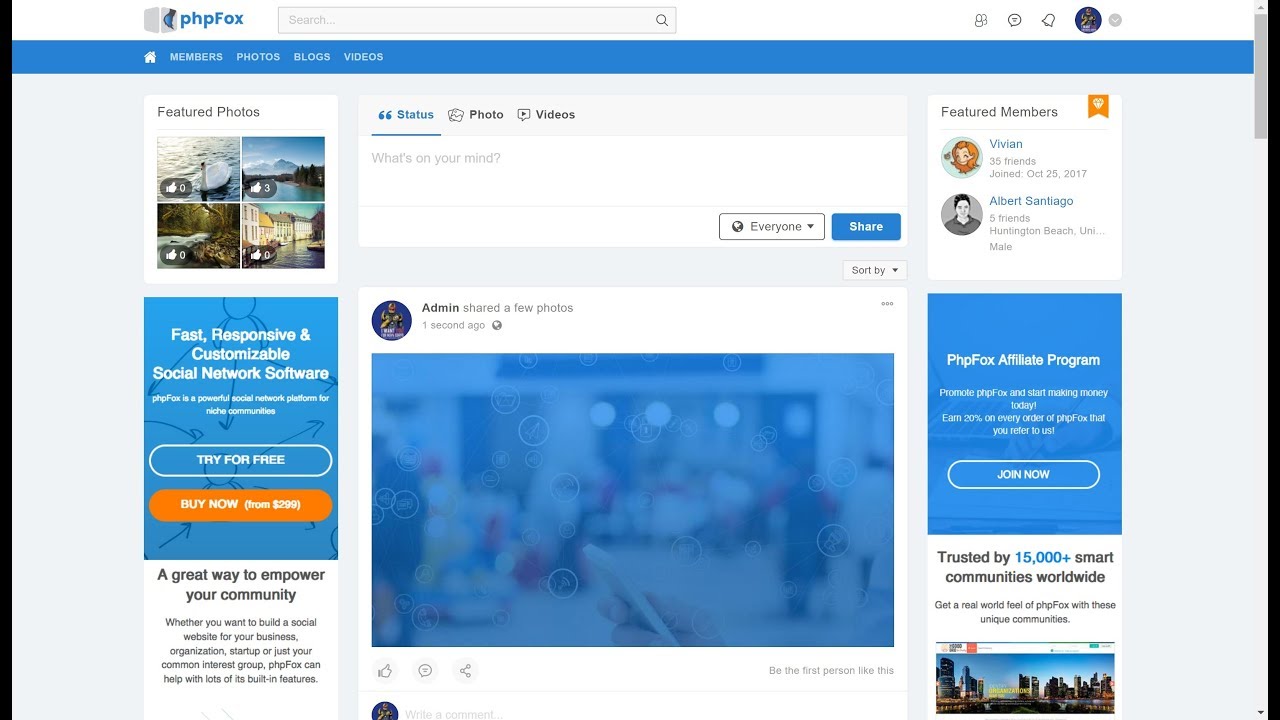Click BUY NOW from $299 button
1280x720 pixels.
pos(241,505)
